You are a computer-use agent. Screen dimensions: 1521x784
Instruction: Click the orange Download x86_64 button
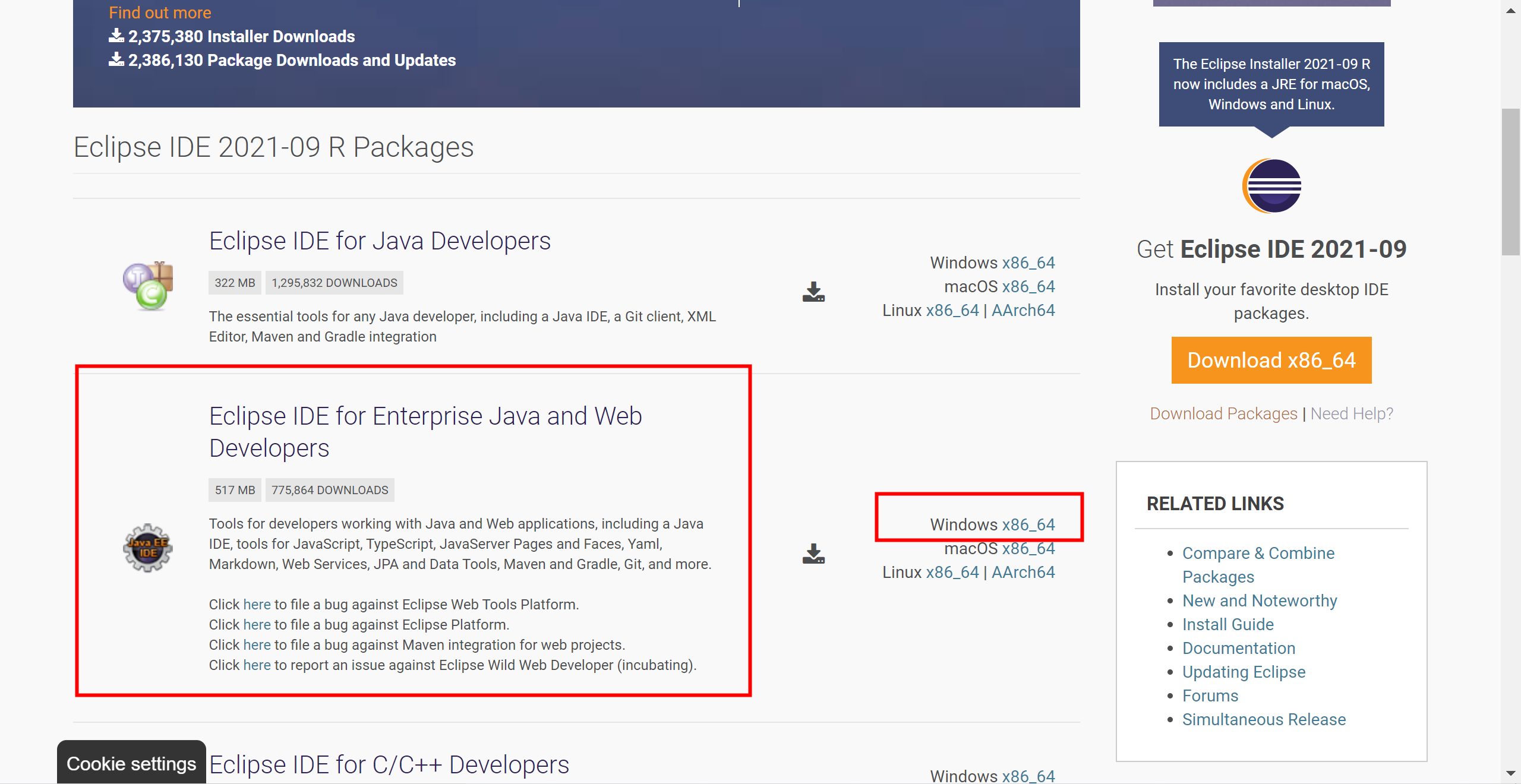(1271, 360)
